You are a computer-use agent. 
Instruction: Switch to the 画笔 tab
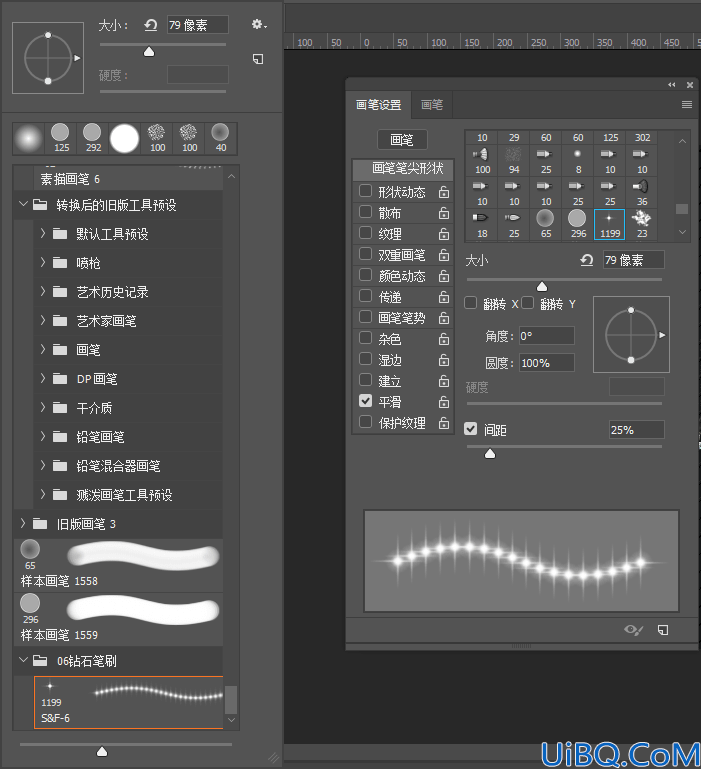432,104
